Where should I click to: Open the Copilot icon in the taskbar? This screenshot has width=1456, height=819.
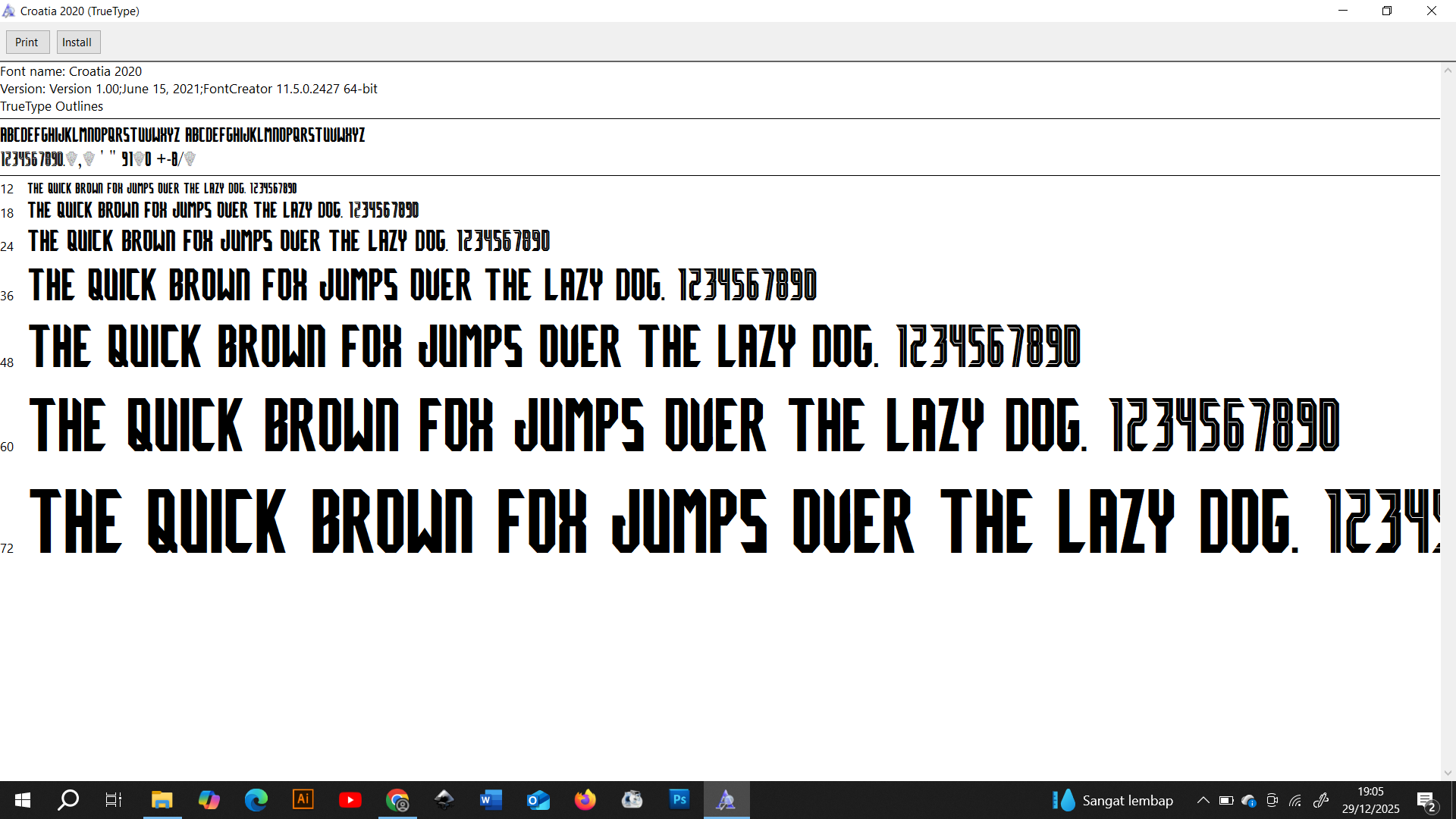[x=209, y=800]
